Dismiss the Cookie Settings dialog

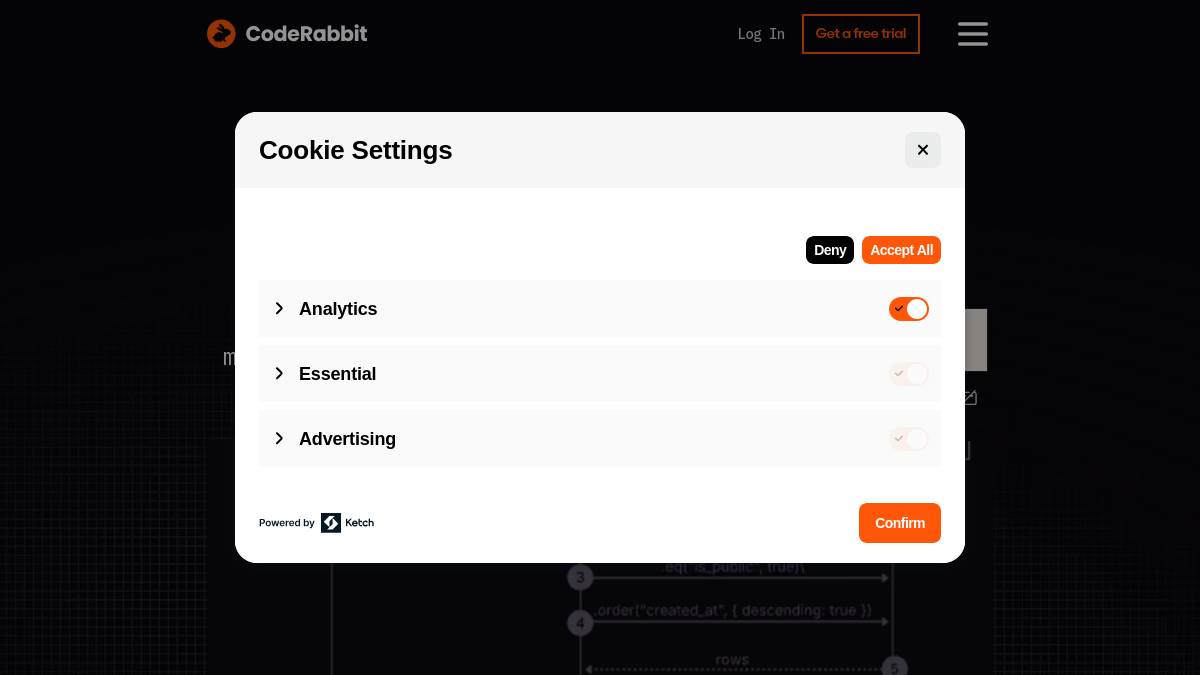922,149
